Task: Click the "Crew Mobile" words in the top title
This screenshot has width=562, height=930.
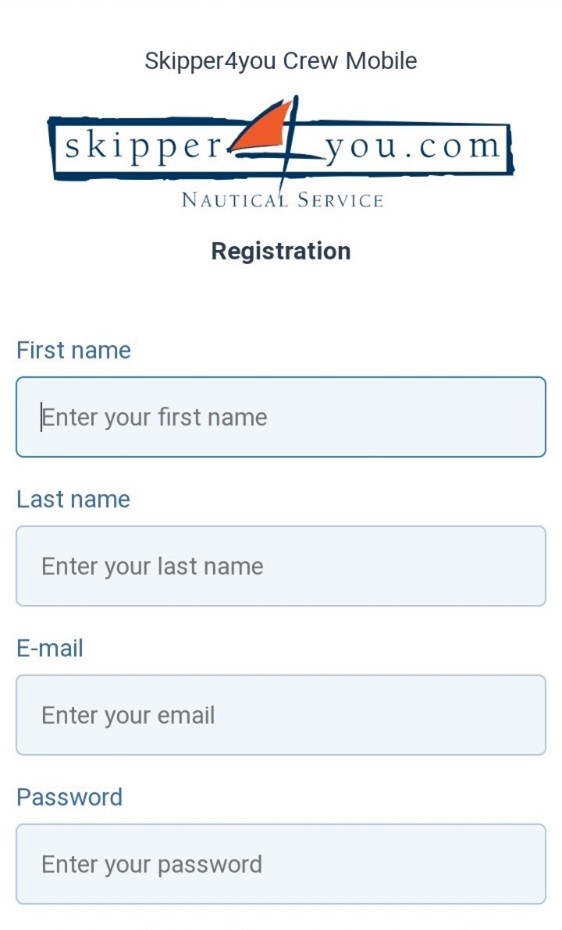Action: coord(350,60)
